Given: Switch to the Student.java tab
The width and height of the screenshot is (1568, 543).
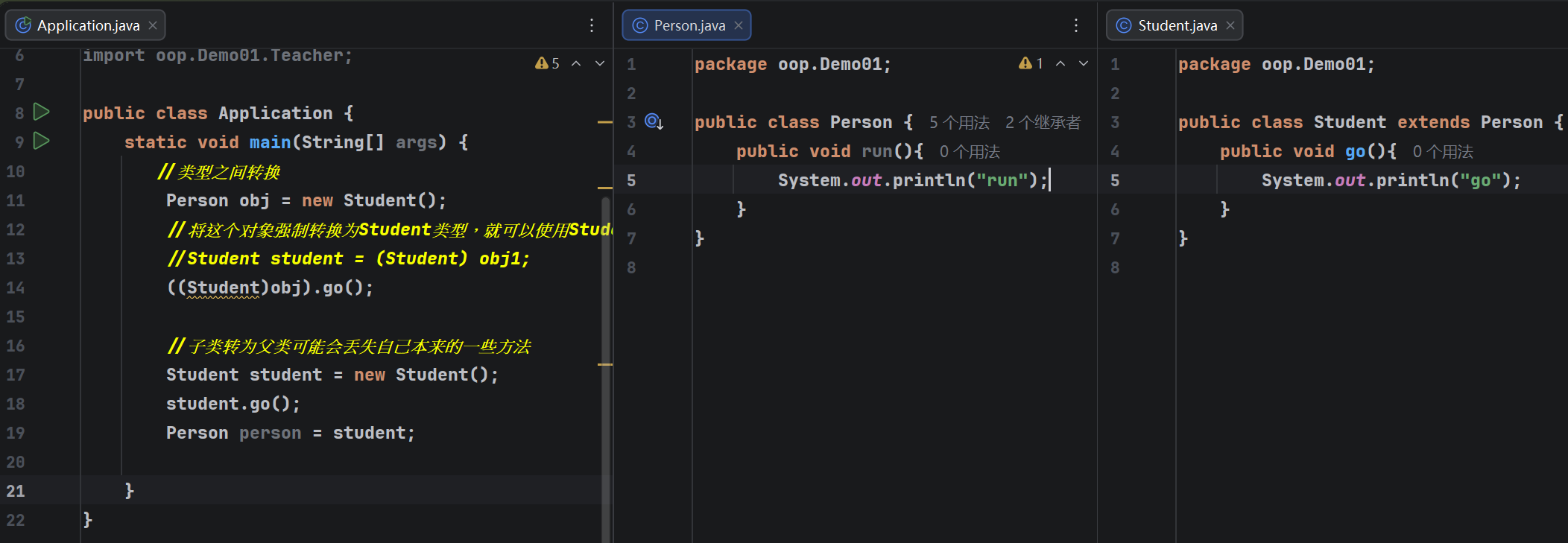Looking at the screenshot, I should pyautogui.click(x=1175, y=25).
